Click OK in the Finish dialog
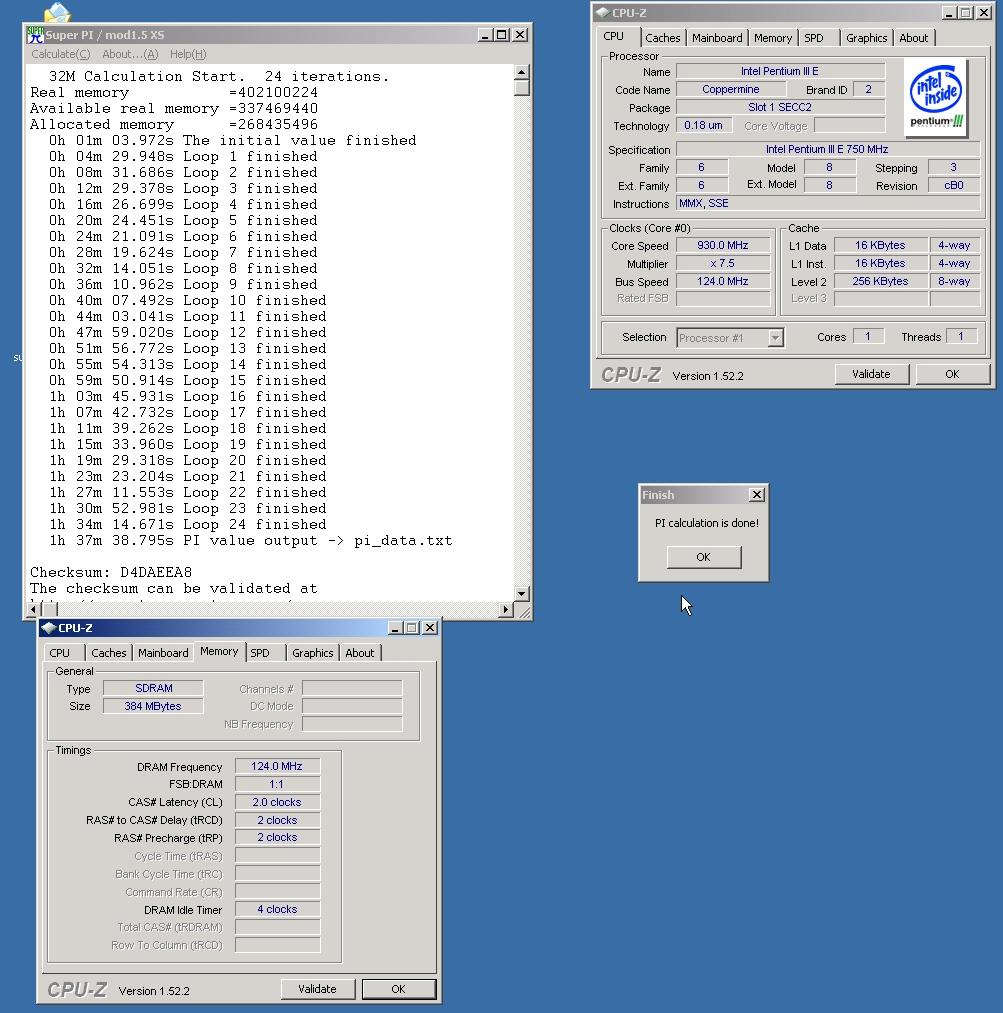This screenshot has width=1003, height=1013. coord(703,557)
